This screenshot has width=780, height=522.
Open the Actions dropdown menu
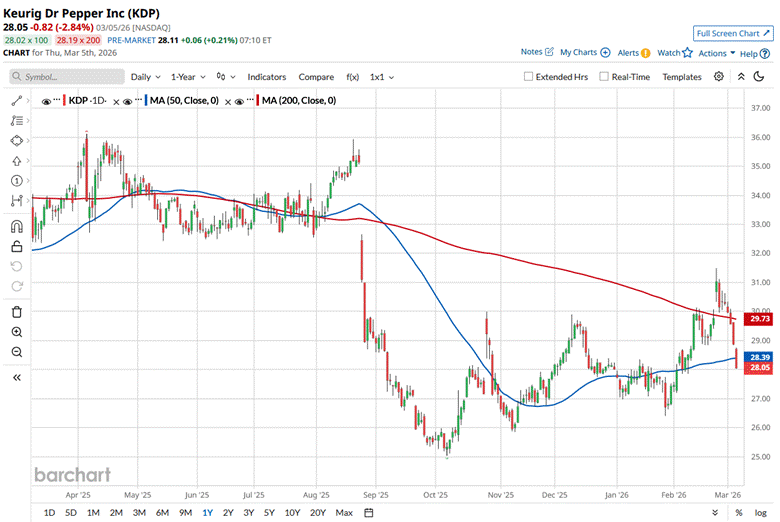pos(717,53)
